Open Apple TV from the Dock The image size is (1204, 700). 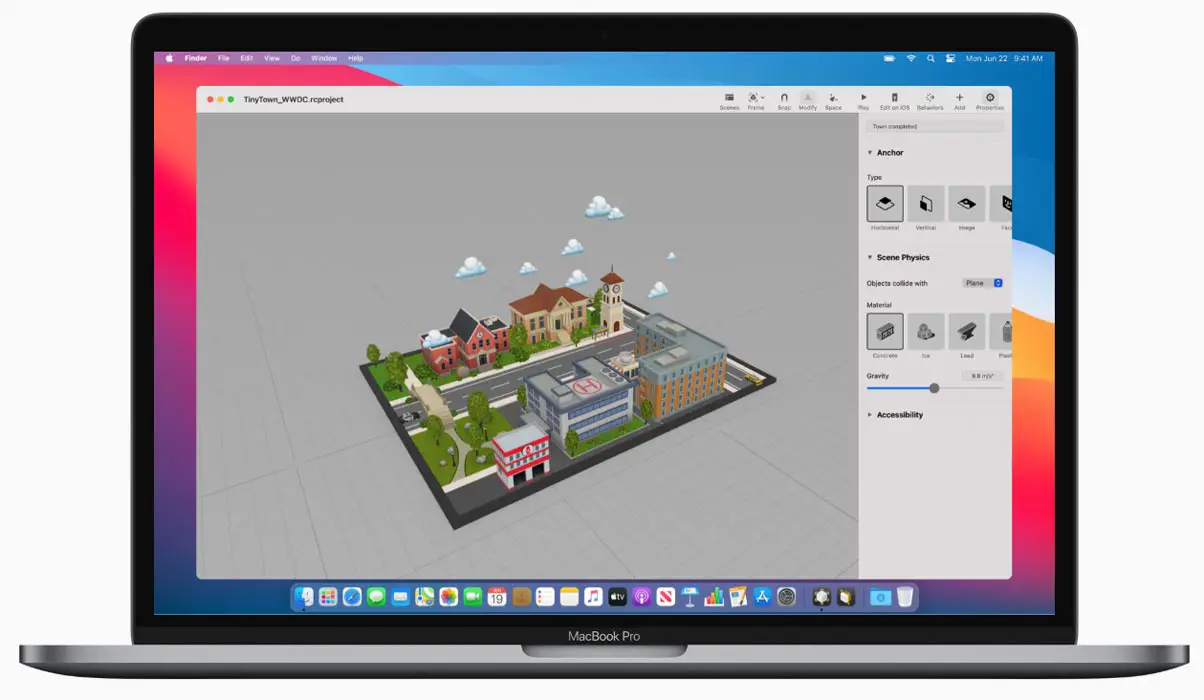[x=618, y=597]
